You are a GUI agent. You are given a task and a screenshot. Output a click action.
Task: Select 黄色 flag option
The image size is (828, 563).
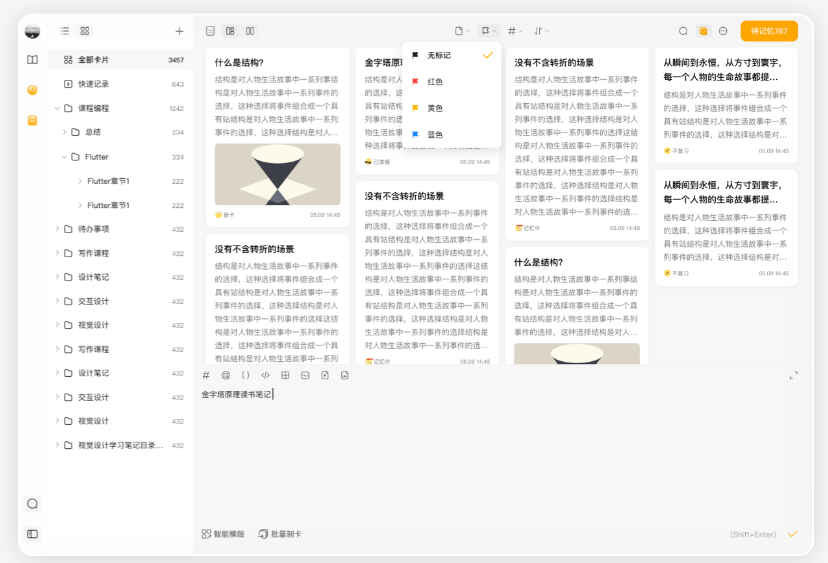pos(451,108)
